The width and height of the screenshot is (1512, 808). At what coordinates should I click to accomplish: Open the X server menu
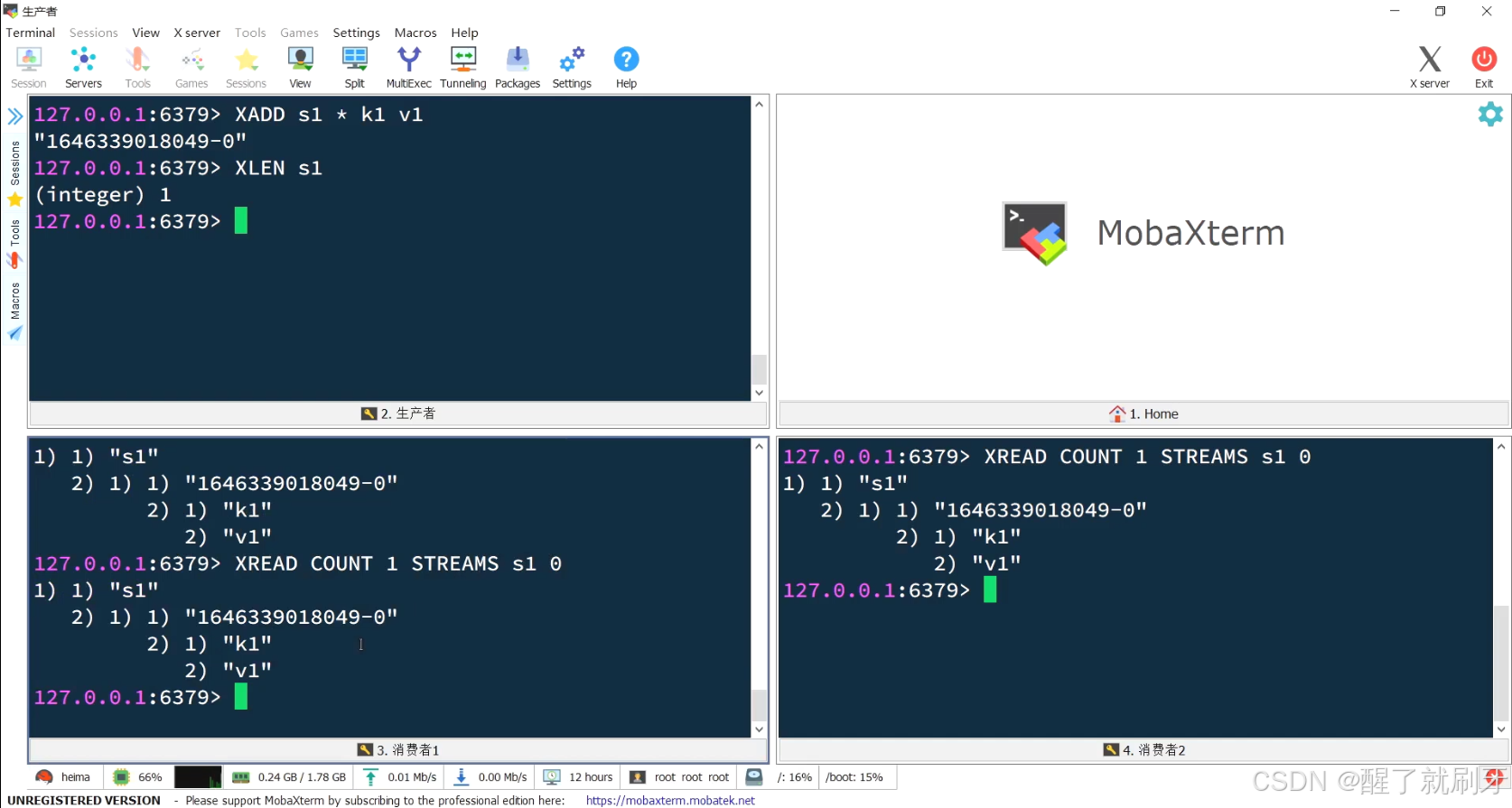(197, 33)
